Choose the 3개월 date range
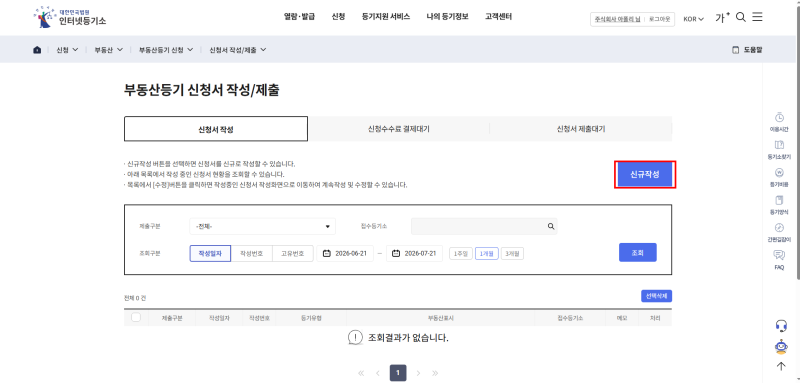This screenshot has width=800, height=383. tap(512, 253)
